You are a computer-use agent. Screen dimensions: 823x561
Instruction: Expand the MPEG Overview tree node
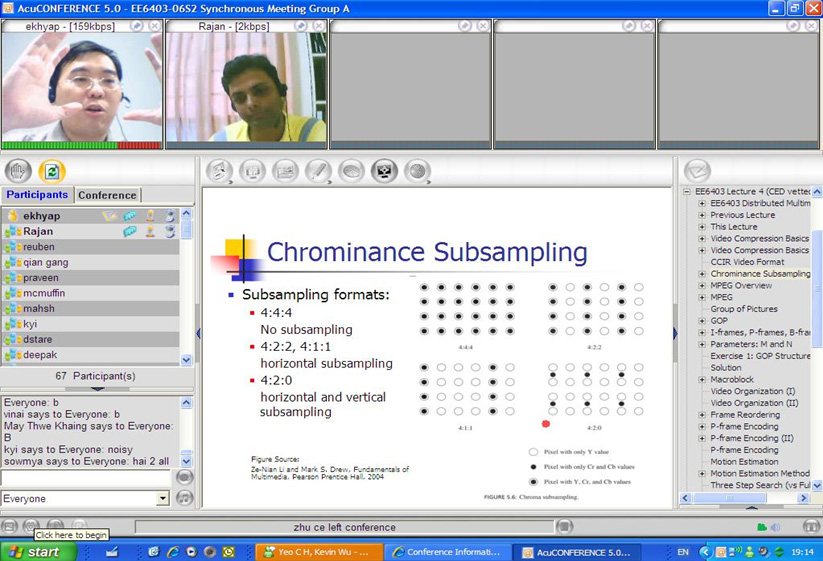tap(702, 286)
